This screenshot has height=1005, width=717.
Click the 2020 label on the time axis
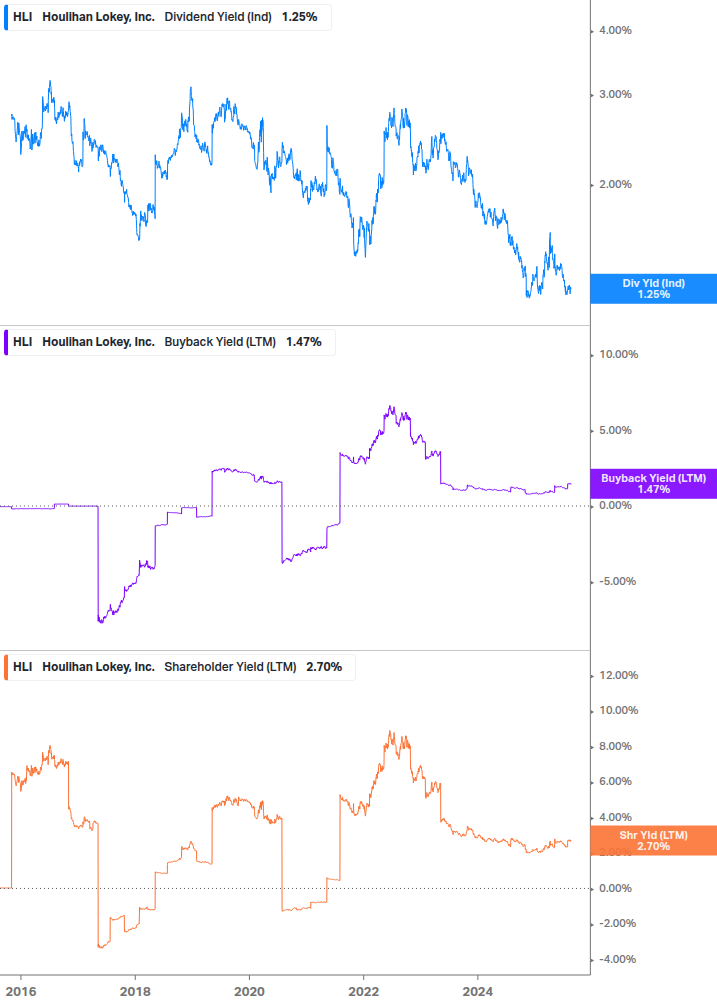point(249,991)
